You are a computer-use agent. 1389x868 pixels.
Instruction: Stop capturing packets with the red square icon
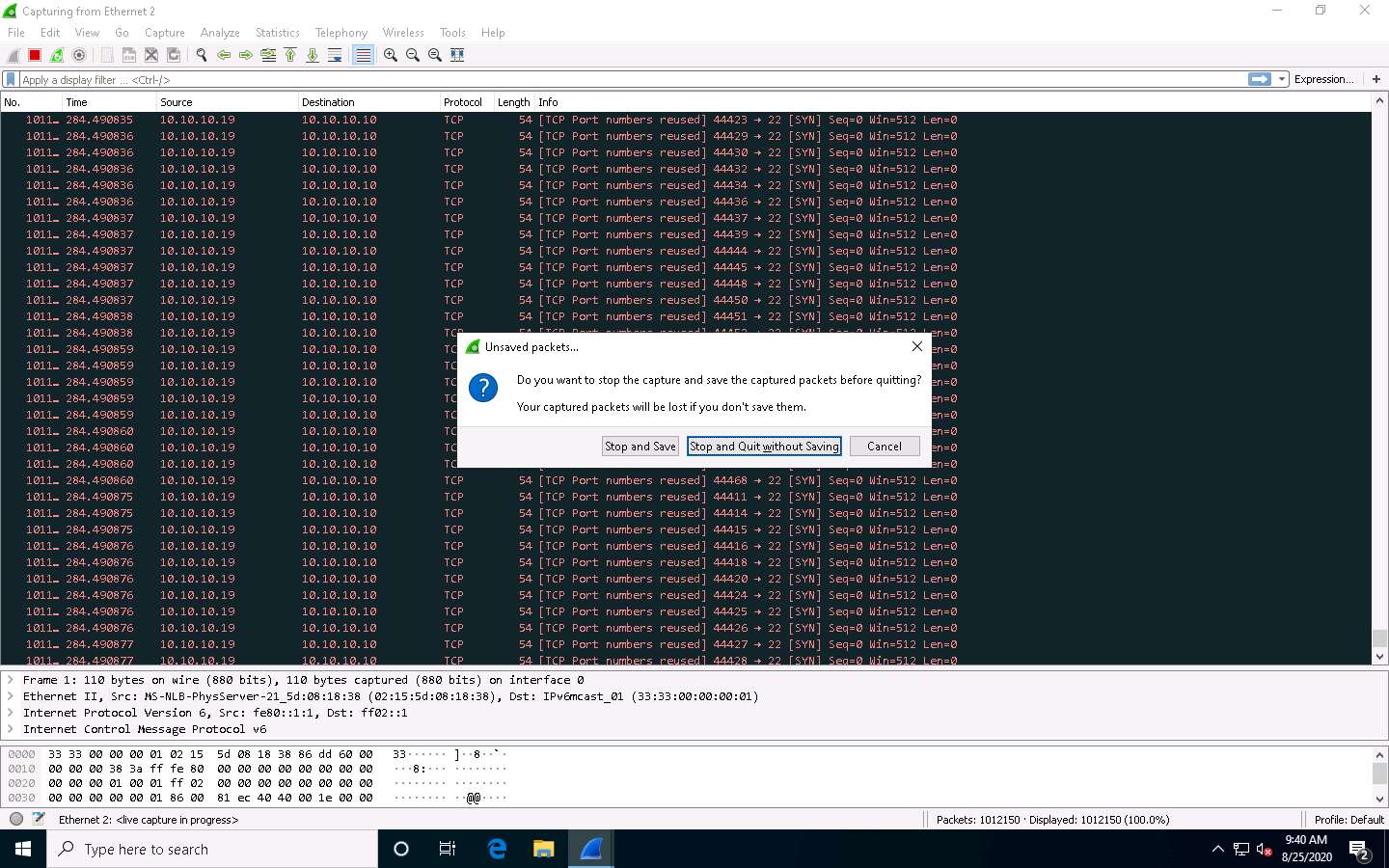click(x=35, y=55)
